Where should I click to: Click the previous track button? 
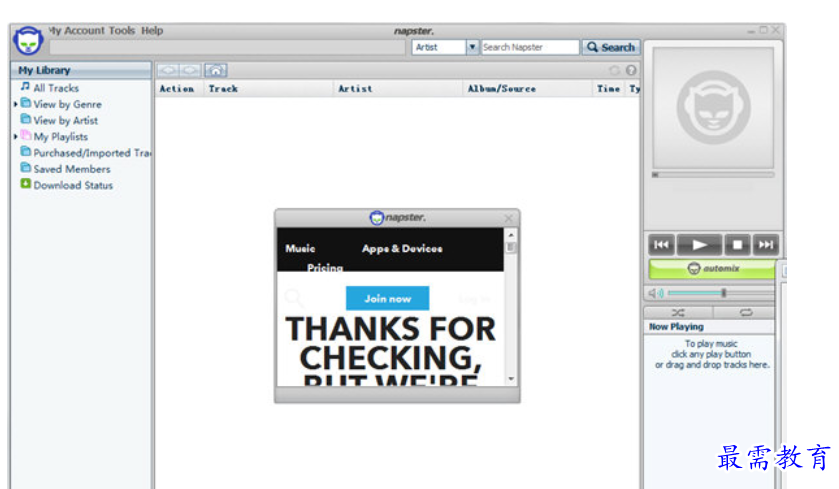(661, 245)
